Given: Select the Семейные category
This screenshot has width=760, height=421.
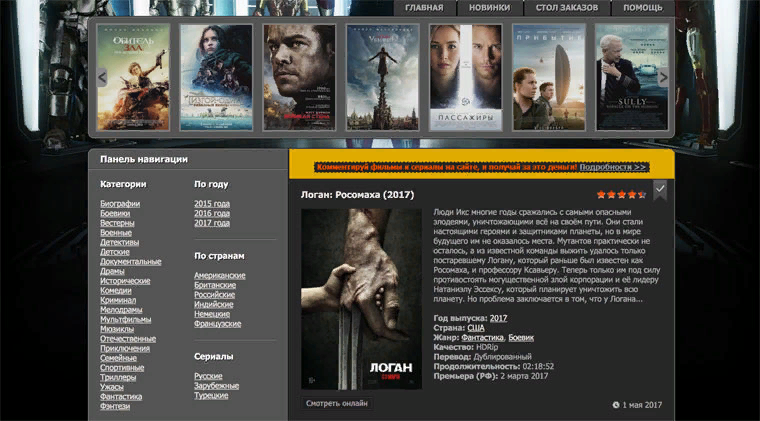Looking at the screenshot, I should (118, 358).
